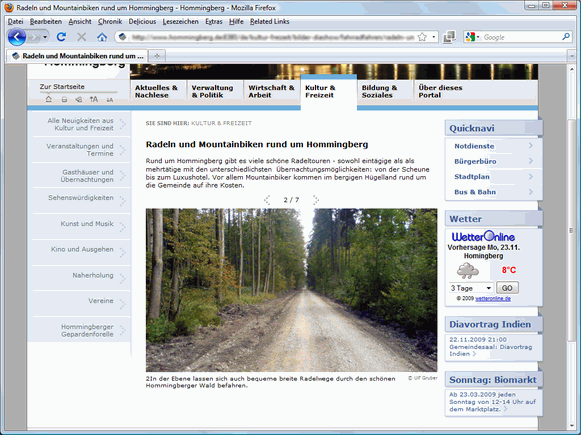Image resolution: width=581 pixels, height=435 pixels.
Task: Click the WetterOnline logo
Action: coord(483,236)
